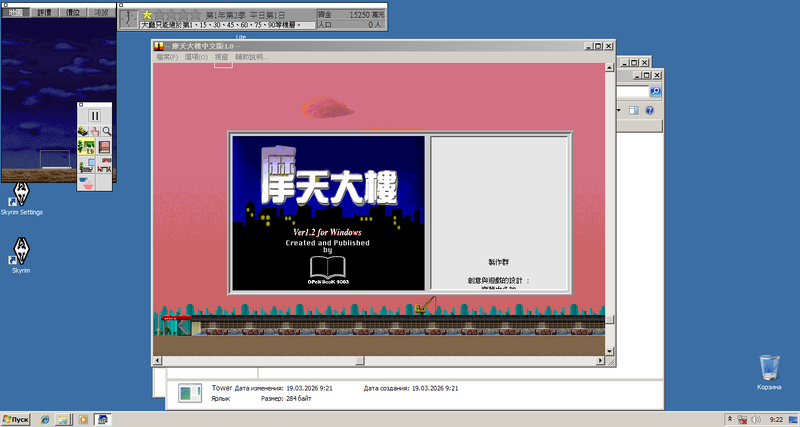Maximize the 摩天大樓 game window
Image resolution: width=800 pixels, height=427 pixels.
pos(599,46)
